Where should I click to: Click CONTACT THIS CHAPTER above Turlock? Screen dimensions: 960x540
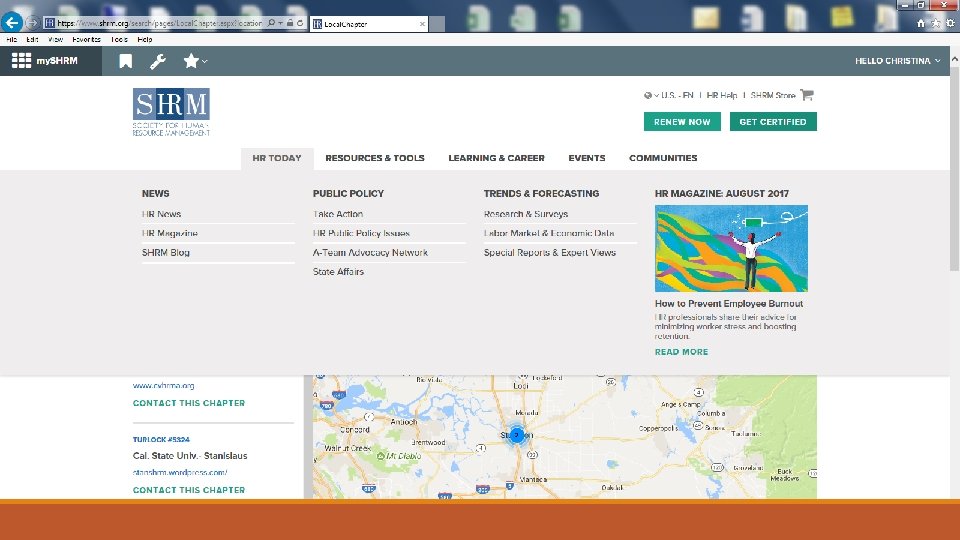pyautogui.click(x=189, y=403)
